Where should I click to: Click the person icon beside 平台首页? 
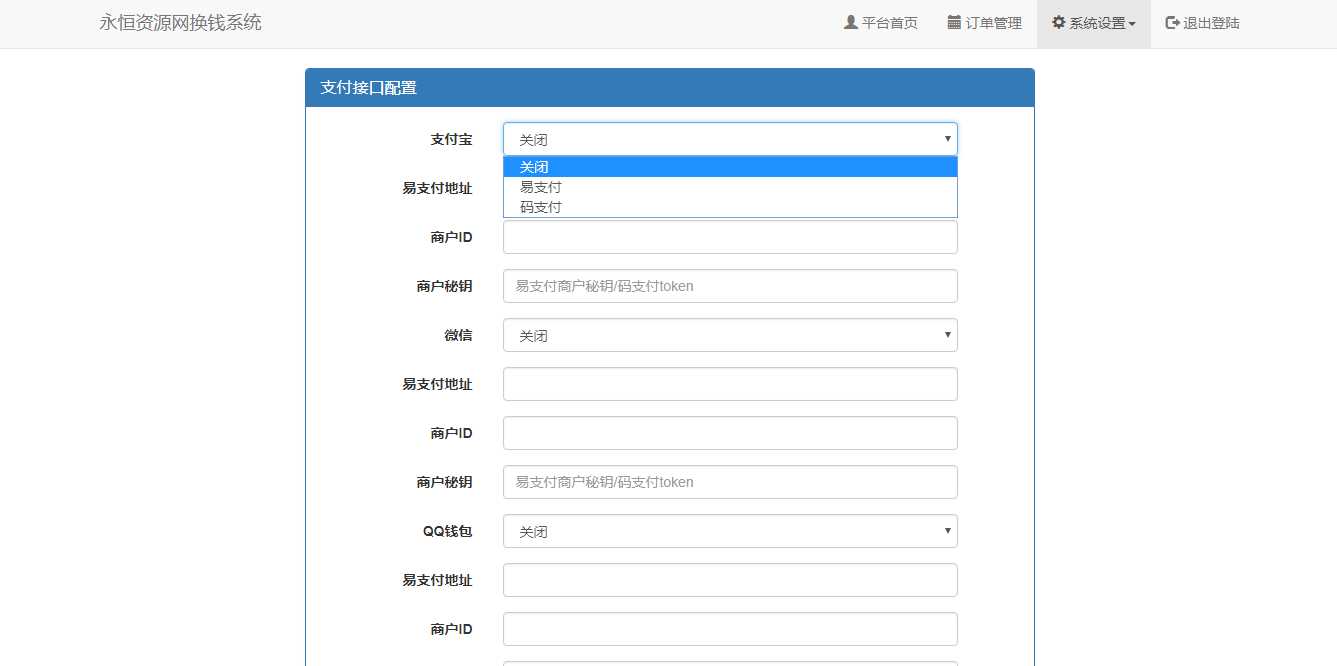point(849,22)
